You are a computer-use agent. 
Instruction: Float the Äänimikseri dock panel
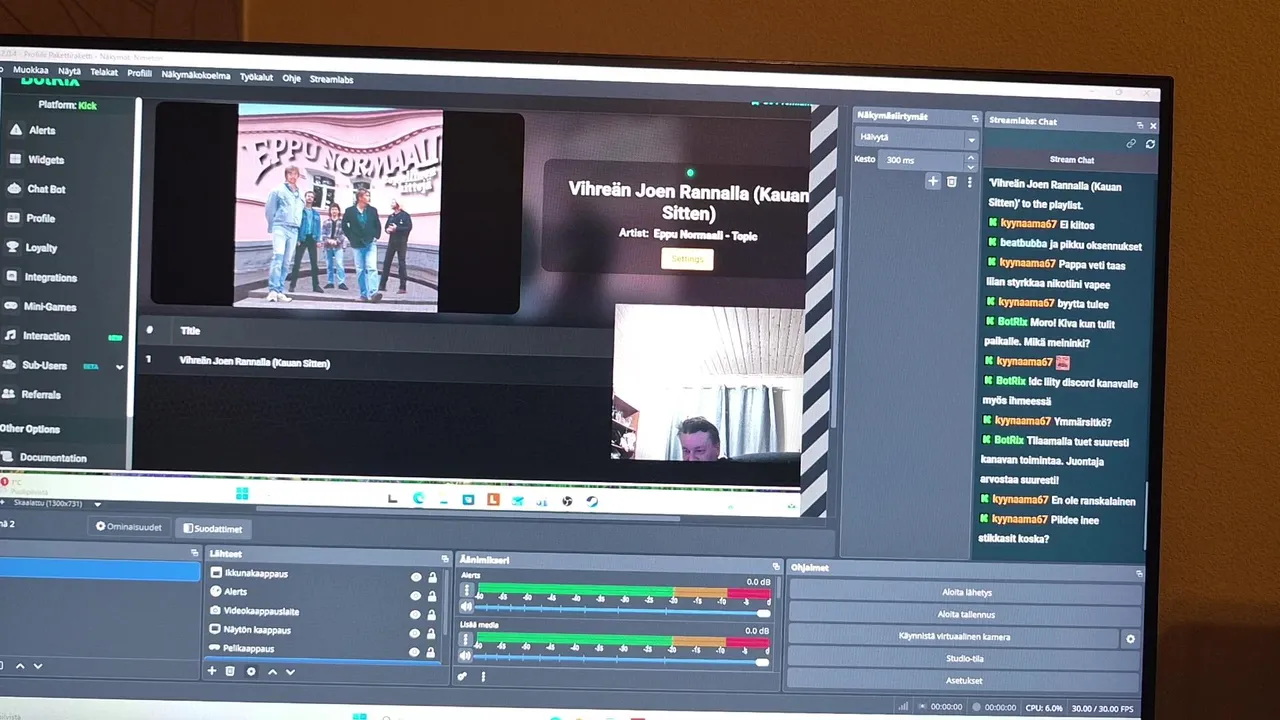tap(774, 565)
